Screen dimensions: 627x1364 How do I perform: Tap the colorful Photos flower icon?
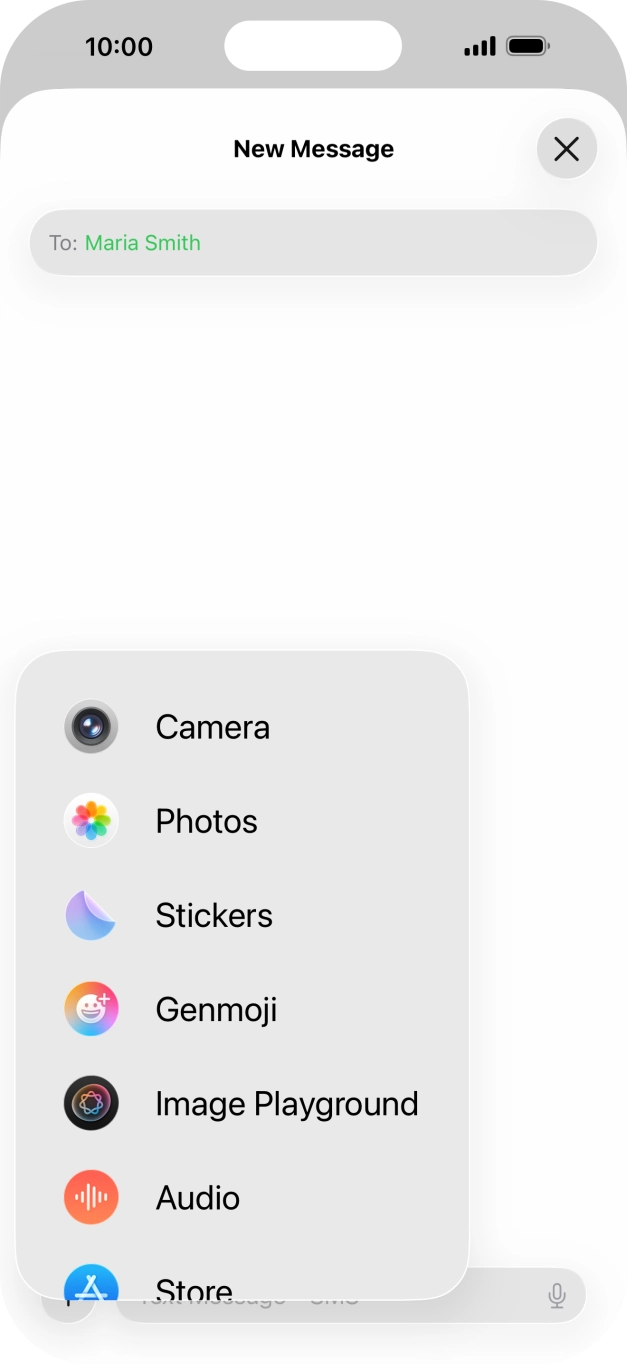coord(91,821)
